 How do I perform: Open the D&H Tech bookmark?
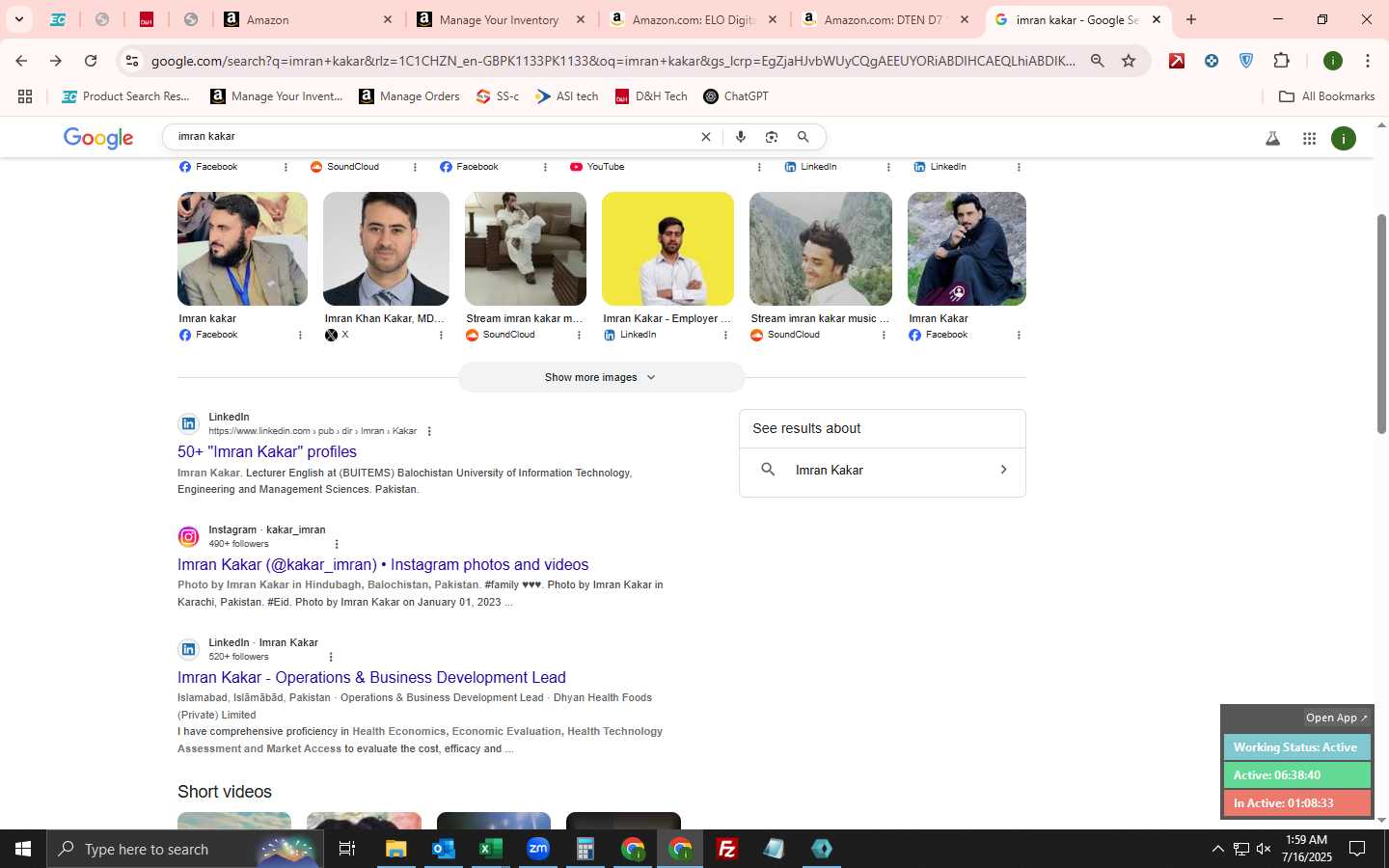[x=651, y=96]
